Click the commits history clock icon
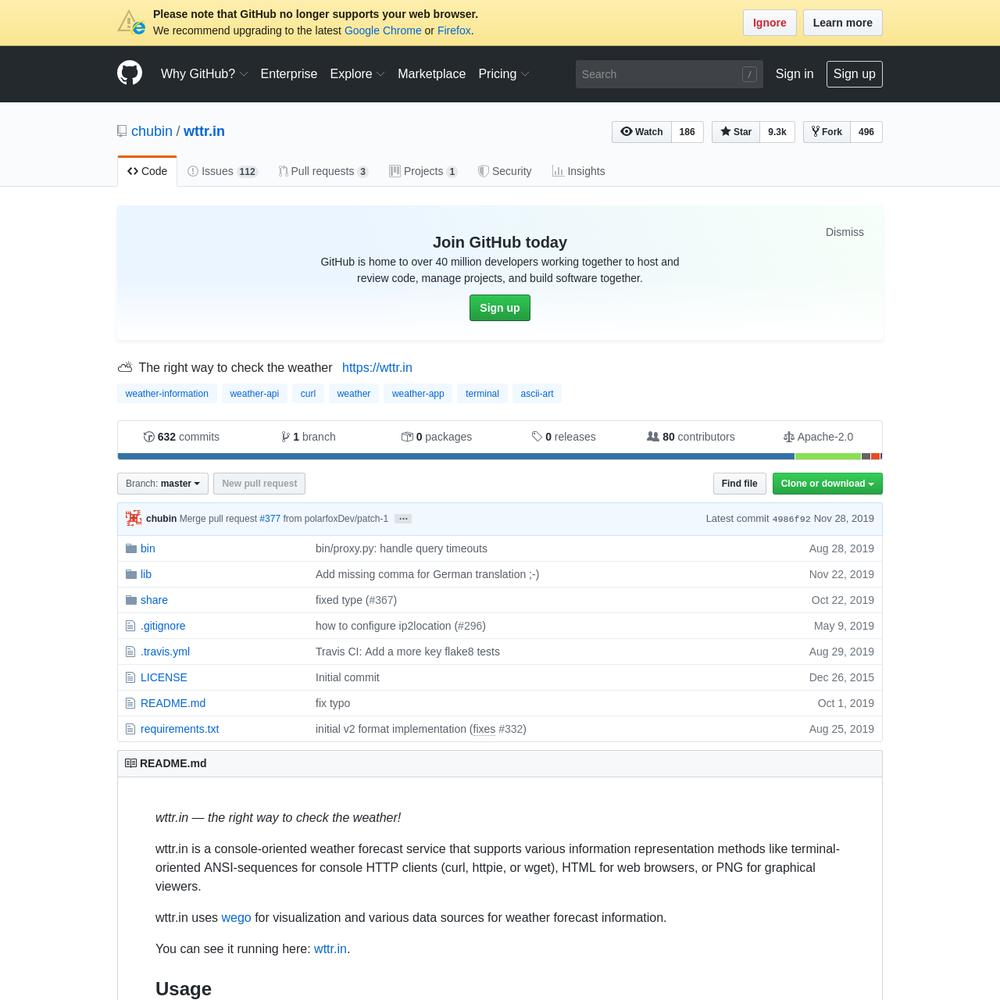Image resolution: width=1000 pixels, height=1000 pixels. point(149,437)
